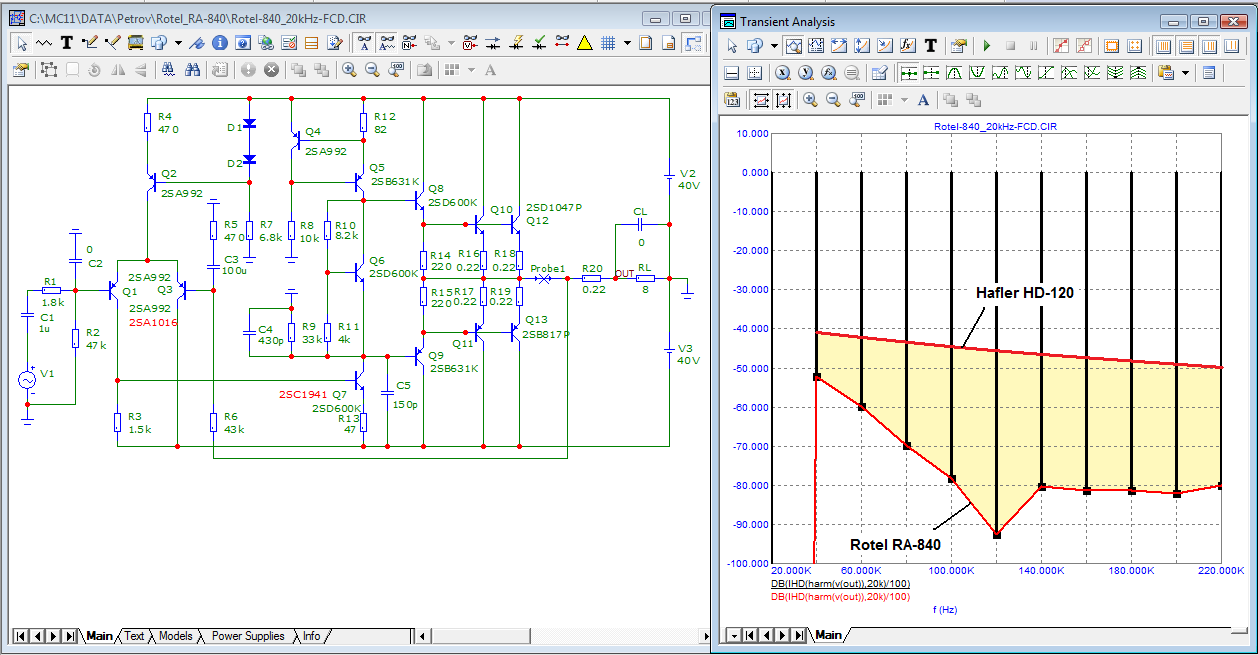
Task: Switch to the Power Supplies tab
Action: tap(248, 636)
